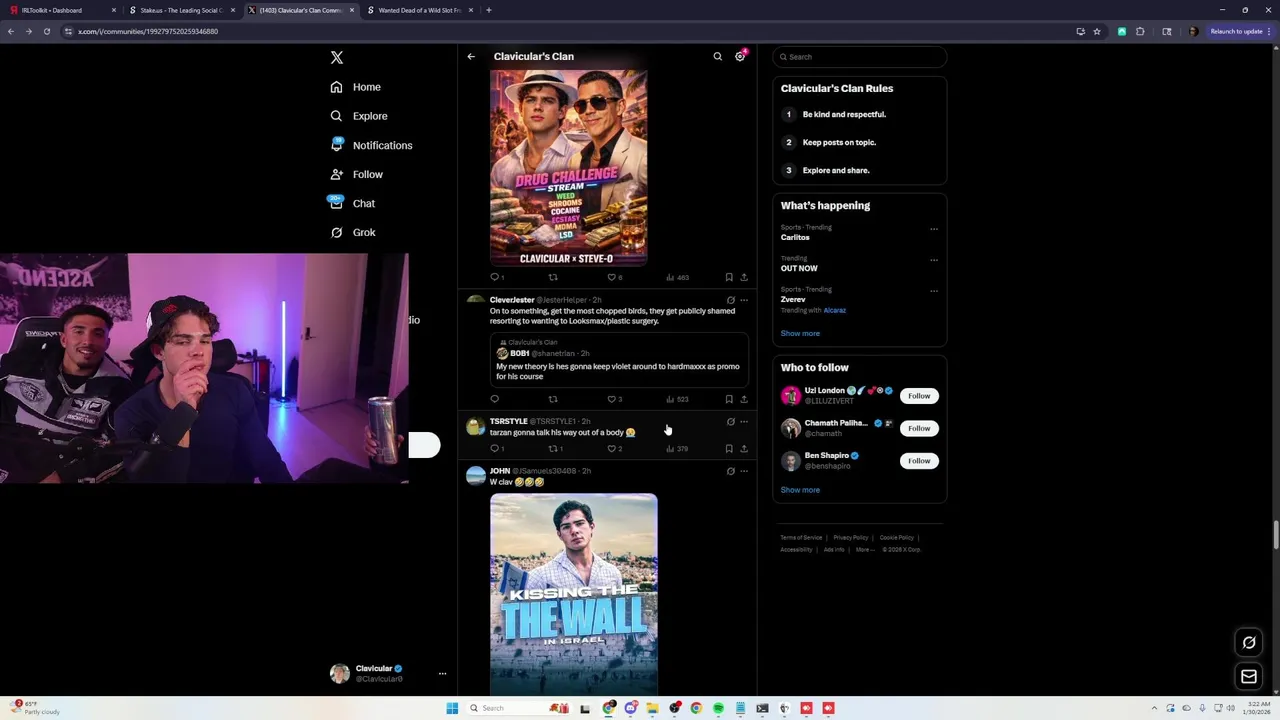The image size is (1280, 720).
Task: Open more options on JOHN's post
Action: pos(744,471)
